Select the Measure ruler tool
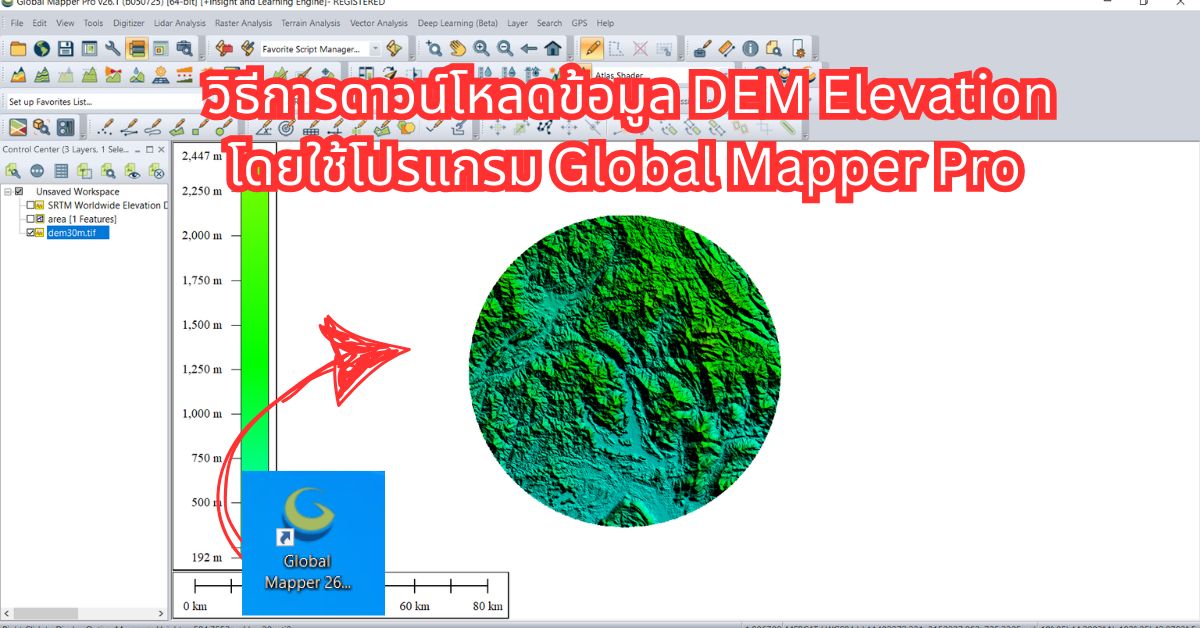 click(x=727, y=48)
